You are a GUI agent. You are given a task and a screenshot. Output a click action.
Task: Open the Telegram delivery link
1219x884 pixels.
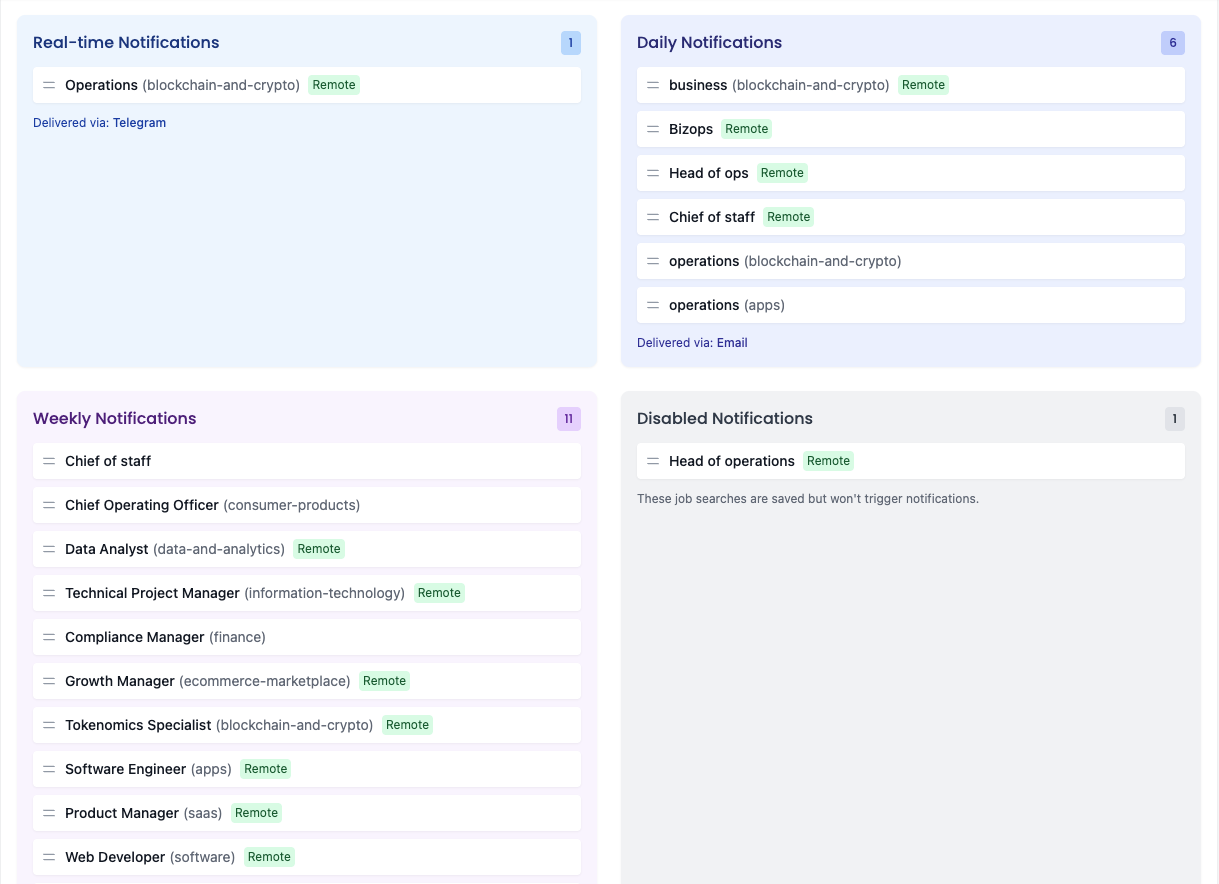139,122
